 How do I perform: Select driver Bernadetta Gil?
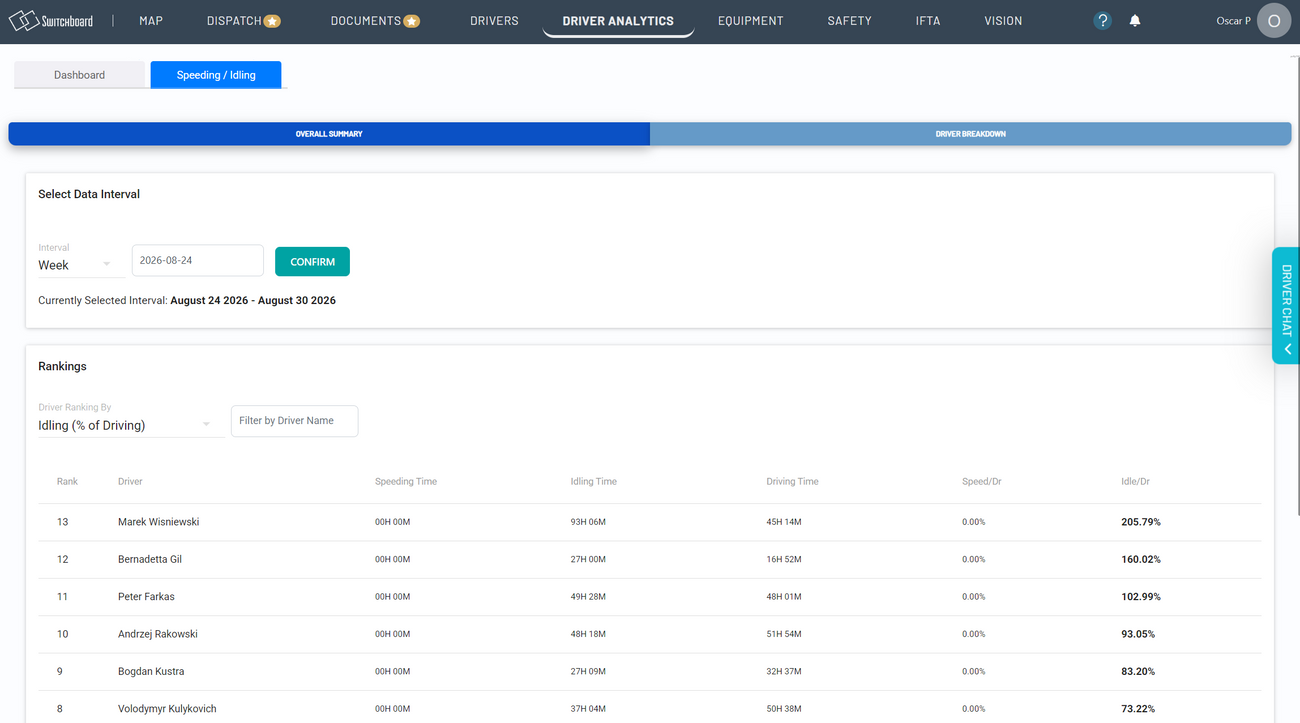point(150,559)
